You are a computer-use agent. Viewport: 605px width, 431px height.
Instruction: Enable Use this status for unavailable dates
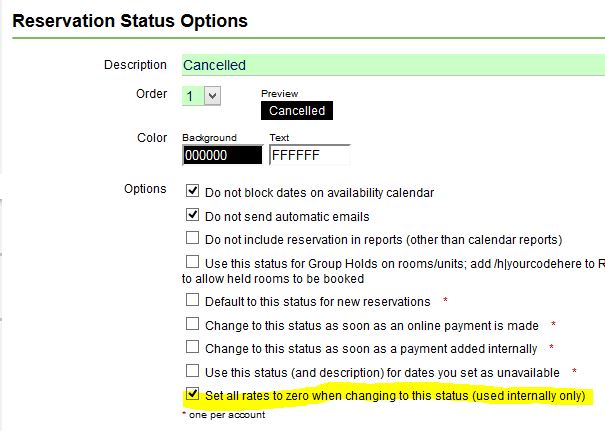point(193,372)
